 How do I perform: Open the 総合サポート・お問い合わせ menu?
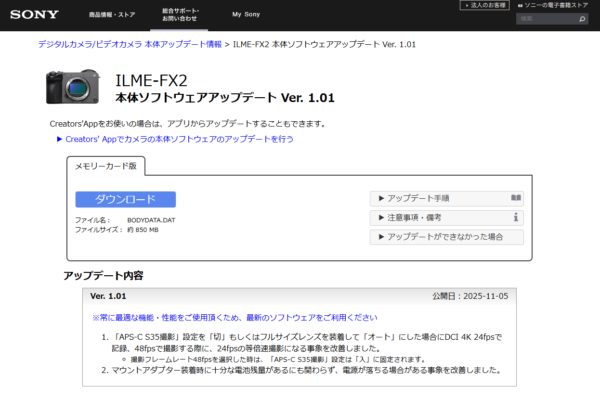(179, 15)
